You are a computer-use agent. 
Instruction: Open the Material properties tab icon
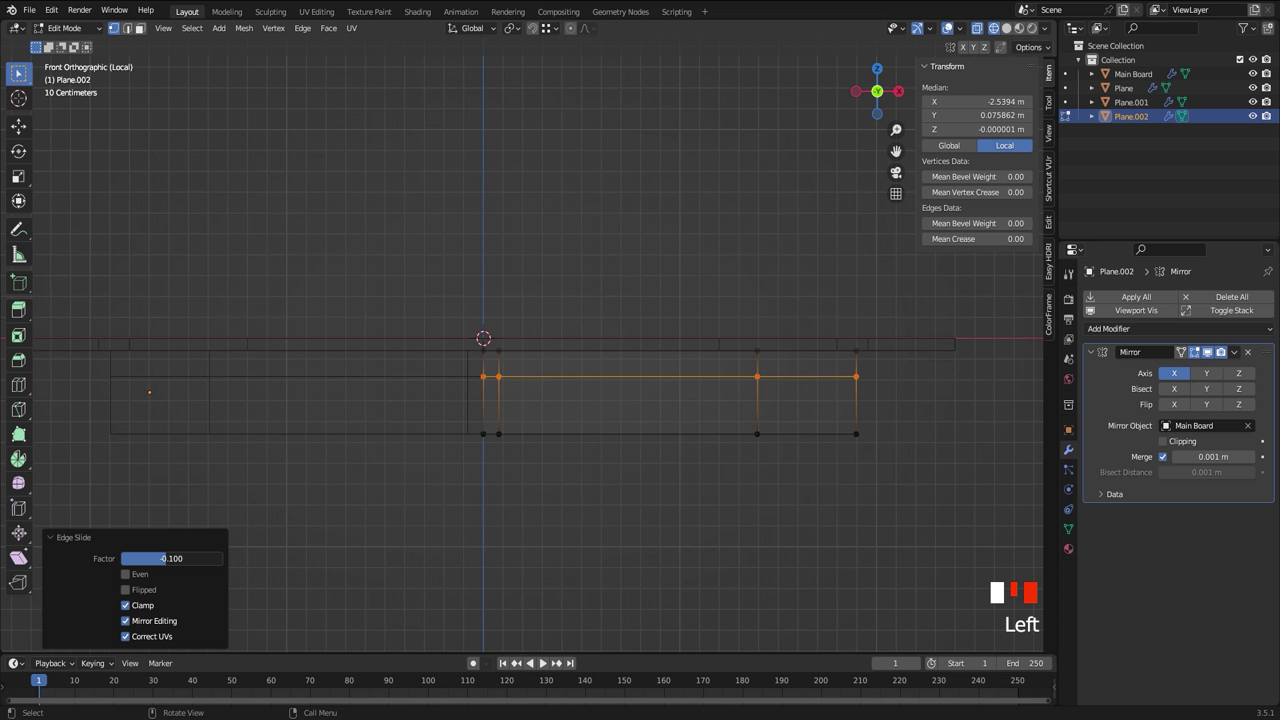click(x=1068, y=548)
